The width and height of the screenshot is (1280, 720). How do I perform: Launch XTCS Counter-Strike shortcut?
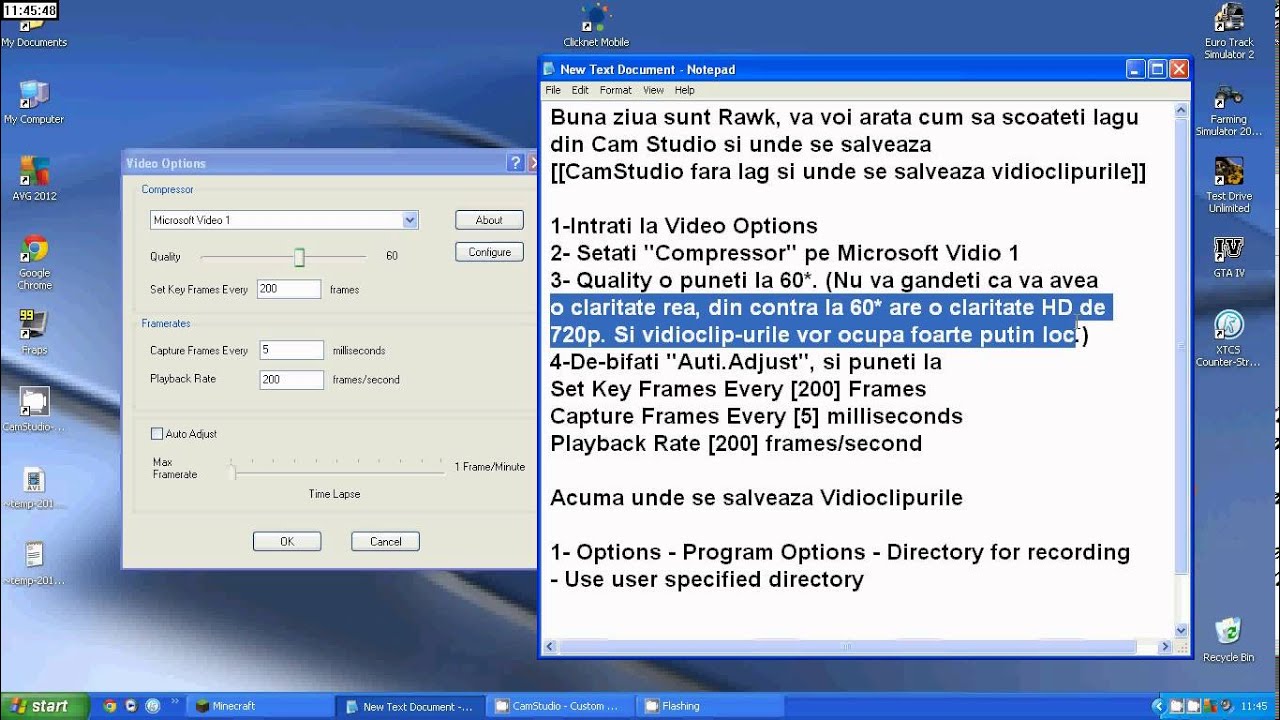[1229, 339]
